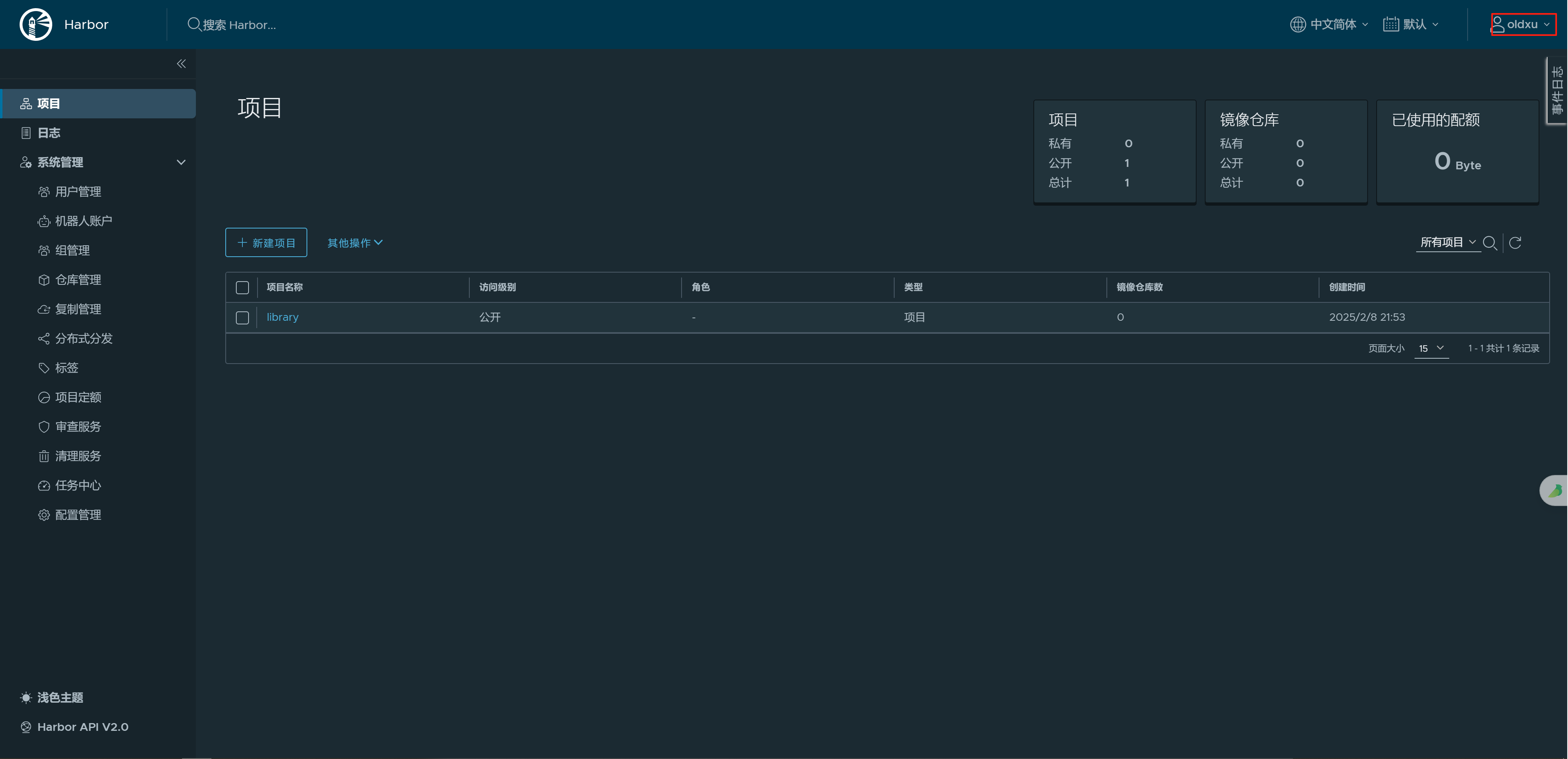
Task: Go to 日志 in the sidebar
Action: pos(49,133)
